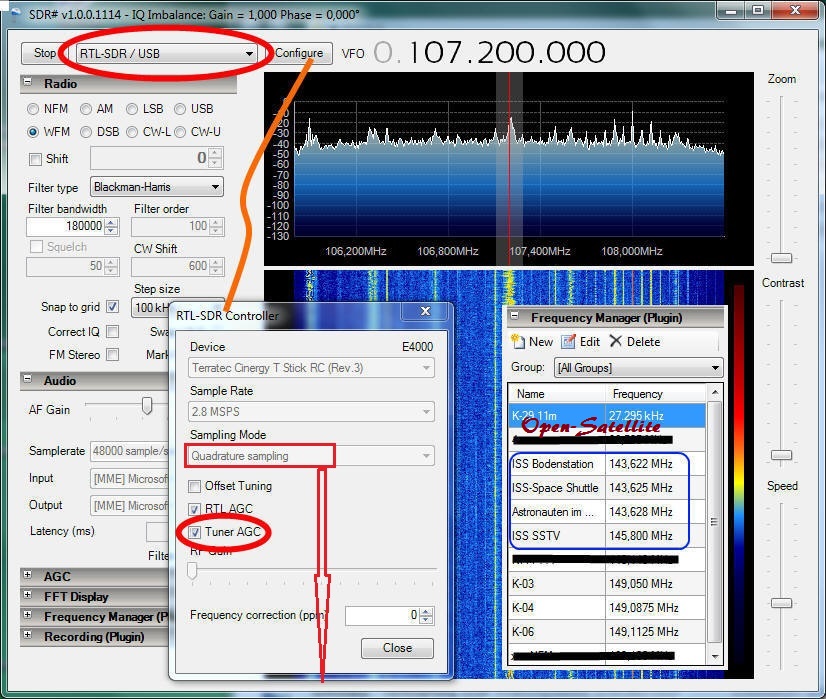Select ISS SSTV entry

point(607,536)
